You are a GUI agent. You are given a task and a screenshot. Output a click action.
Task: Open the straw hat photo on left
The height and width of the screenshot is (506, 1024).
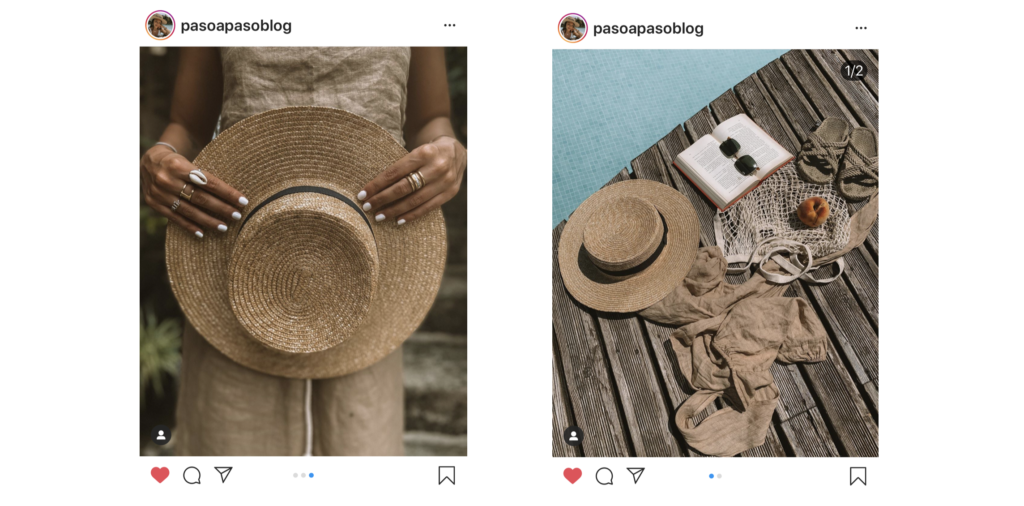(x=303, y=251)
